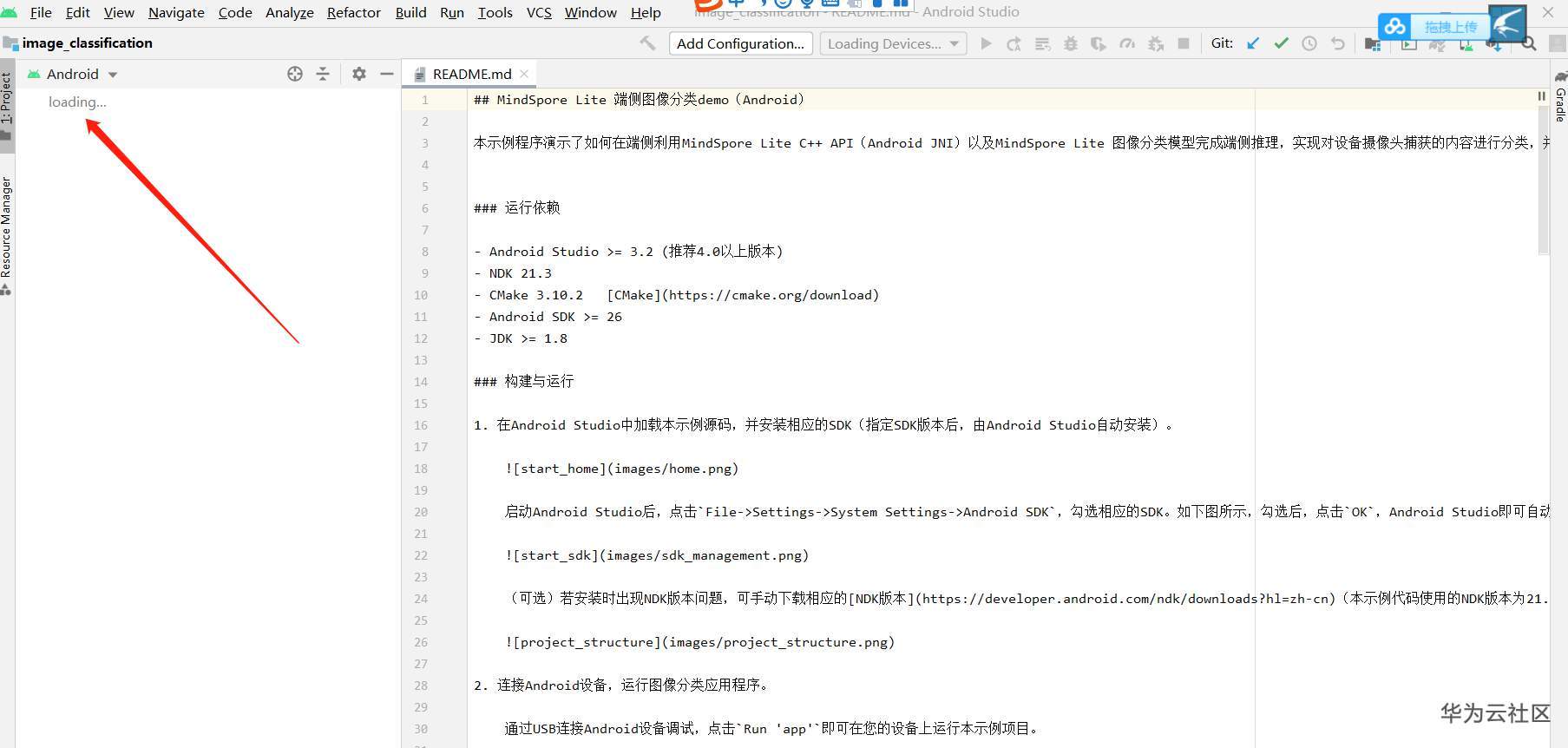Start debugging with the bug icon
Screen dimensions: 1568x748
coord(1071,43)
